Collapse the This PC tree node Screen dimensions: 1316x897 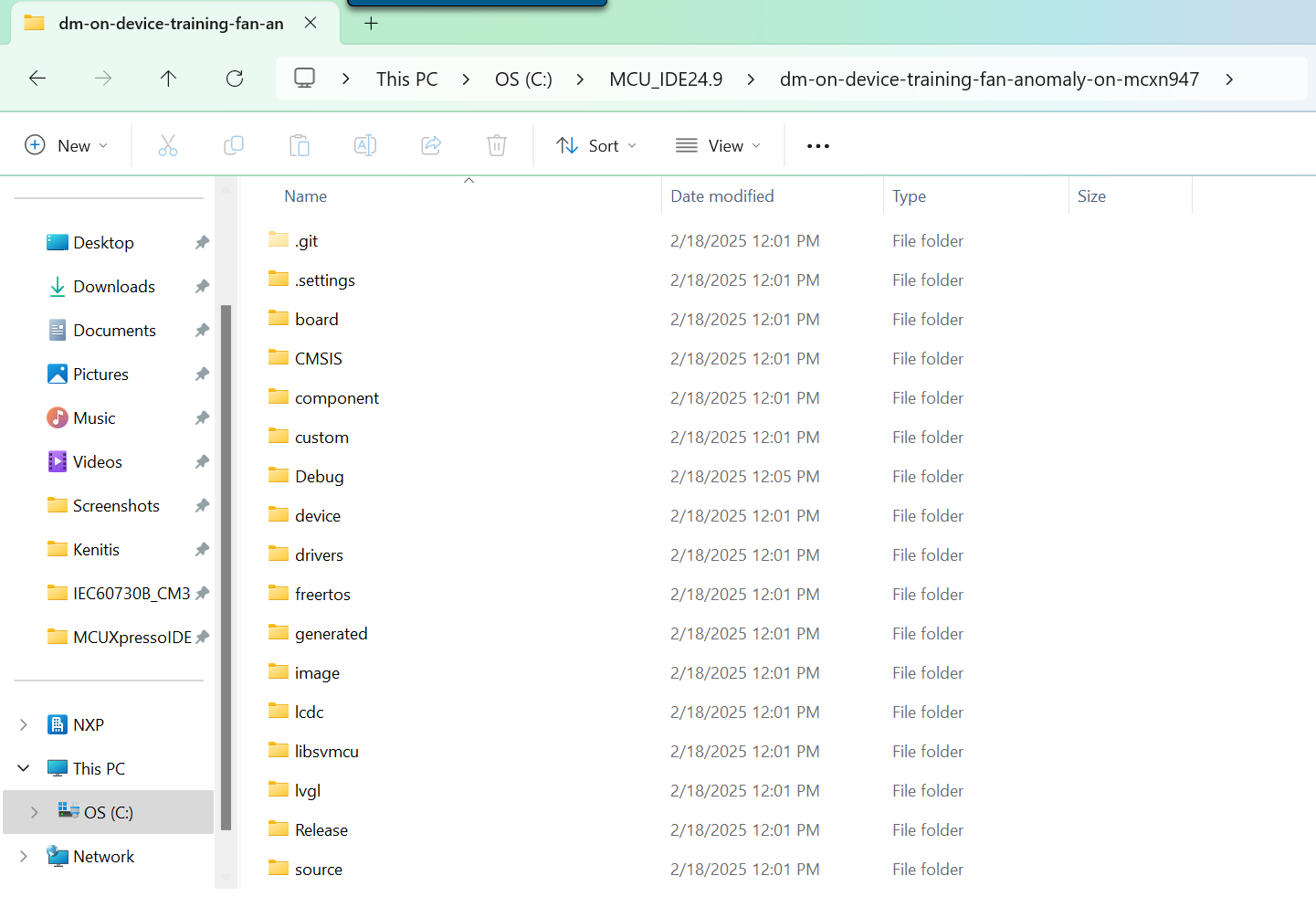(24, 768)
